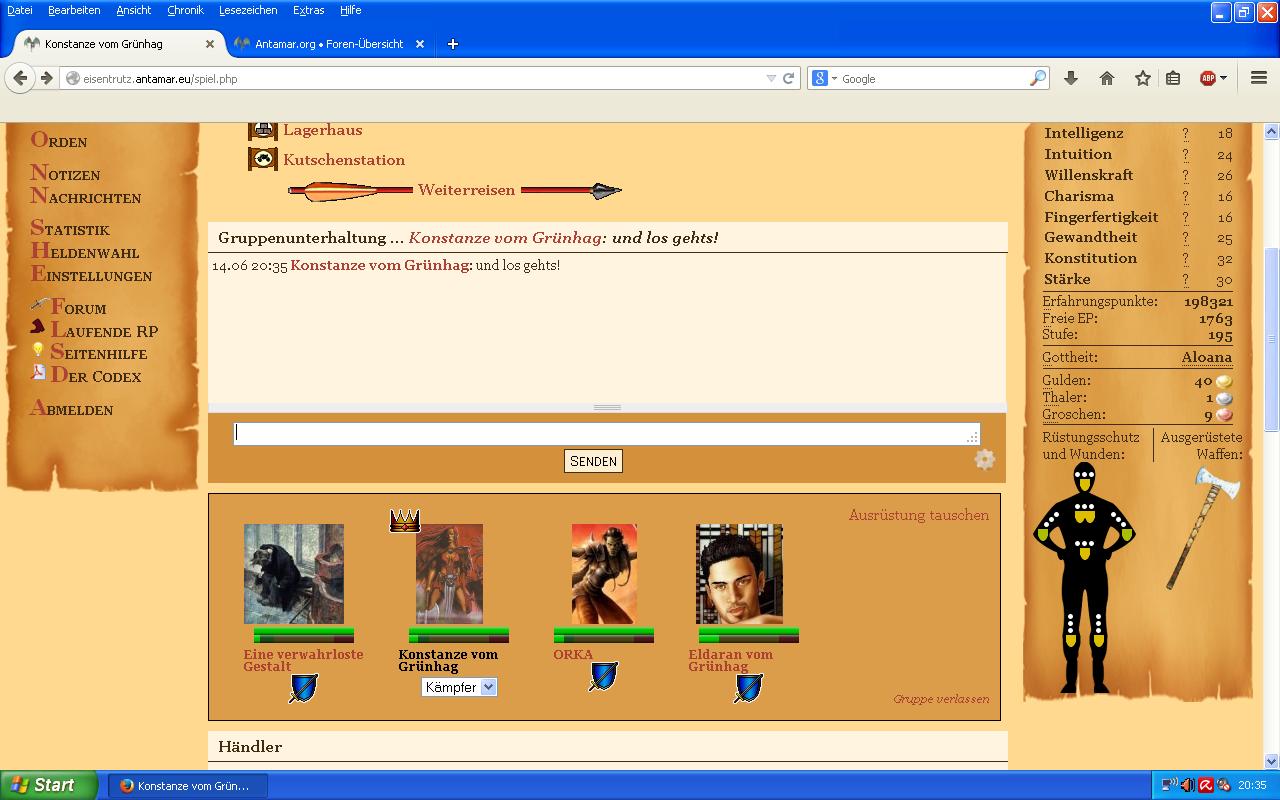Viewport: 1280px width, 800px height.
Task: Click the shield icon under ORKA
Action: (x=603, y=677)
